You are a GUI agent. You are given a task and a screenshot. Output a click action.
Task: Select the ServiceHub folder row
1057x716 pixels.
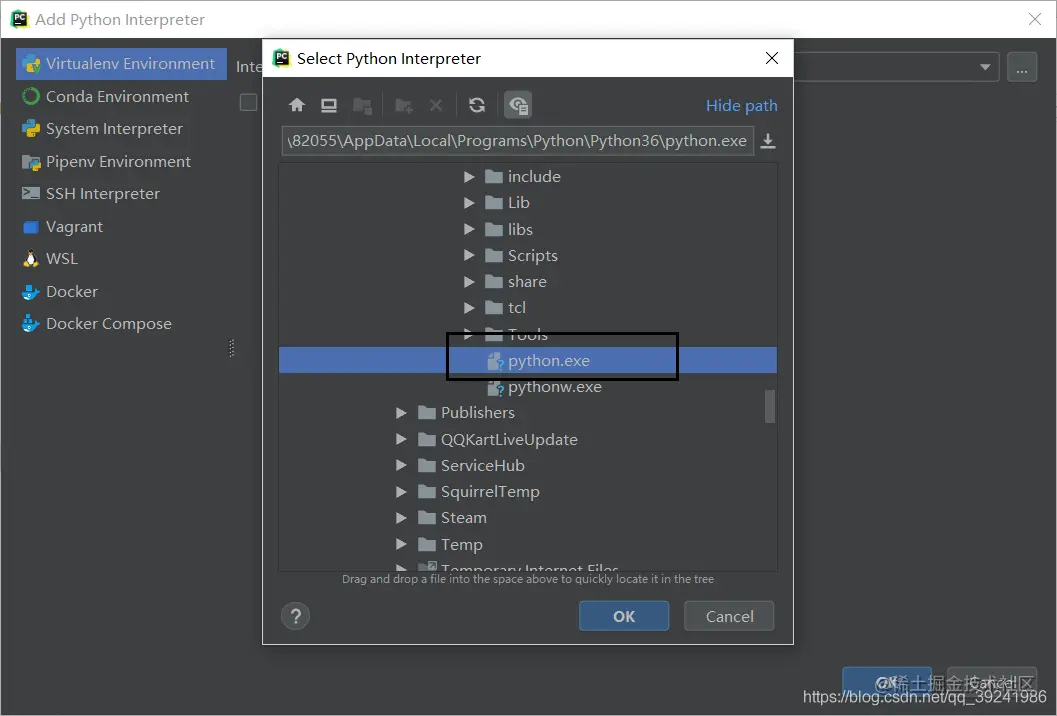pyautogui.click(x=528, y=465)
